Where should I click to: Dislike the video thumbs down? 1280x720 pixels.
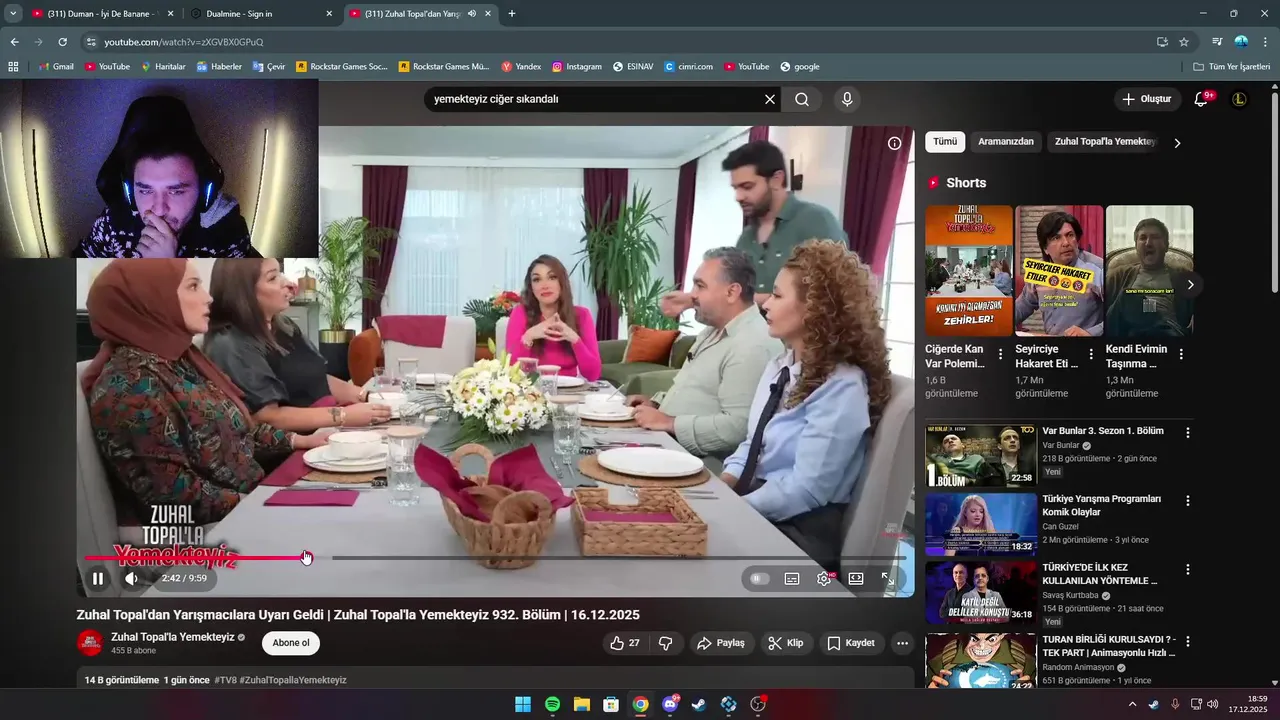[665, 643]
